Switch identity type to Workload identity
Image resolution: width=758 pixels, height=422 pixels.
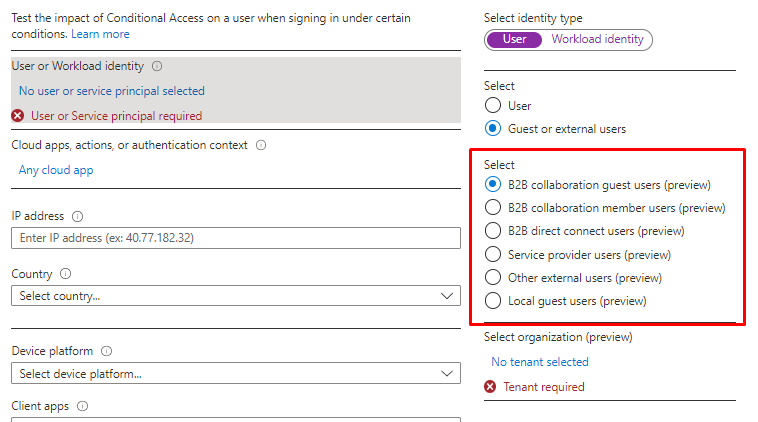[597, 40]
